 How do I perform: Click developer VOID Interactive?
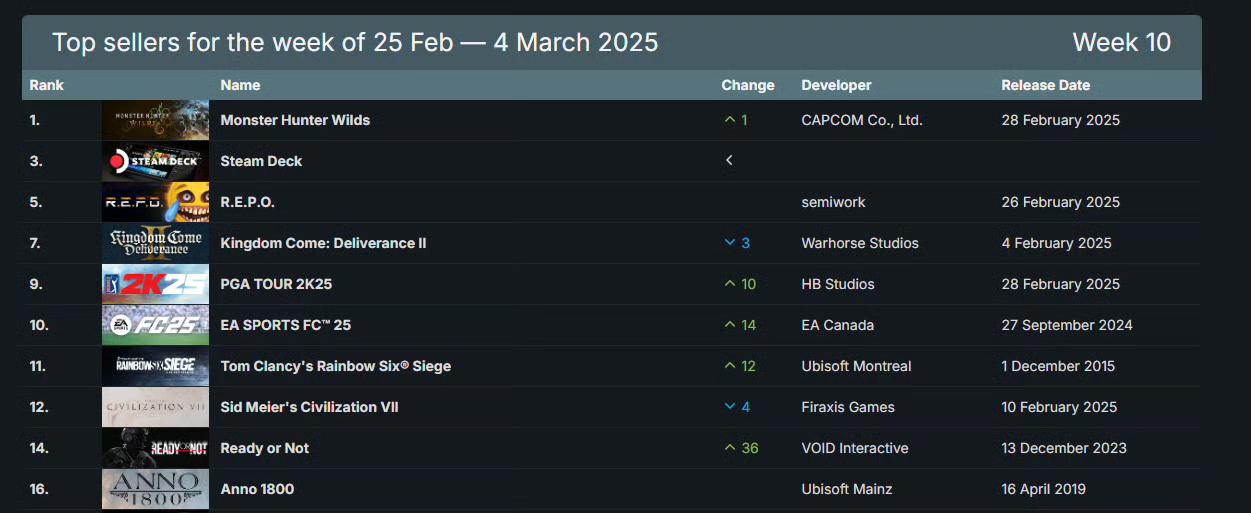click(855, 448)
